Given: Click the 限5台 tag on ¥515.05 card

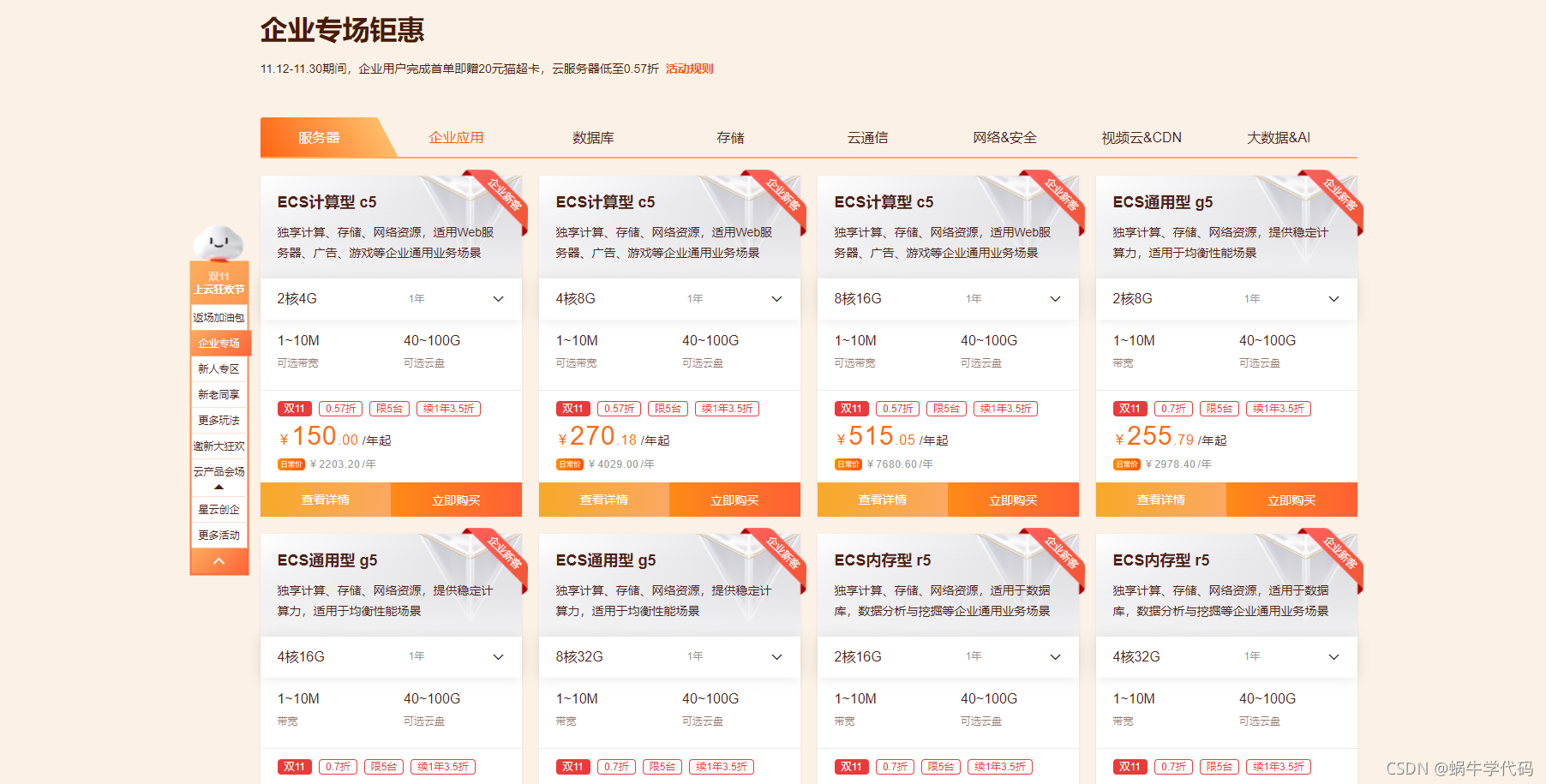Looking at the screenshot, I should click(x=946, y=409).
